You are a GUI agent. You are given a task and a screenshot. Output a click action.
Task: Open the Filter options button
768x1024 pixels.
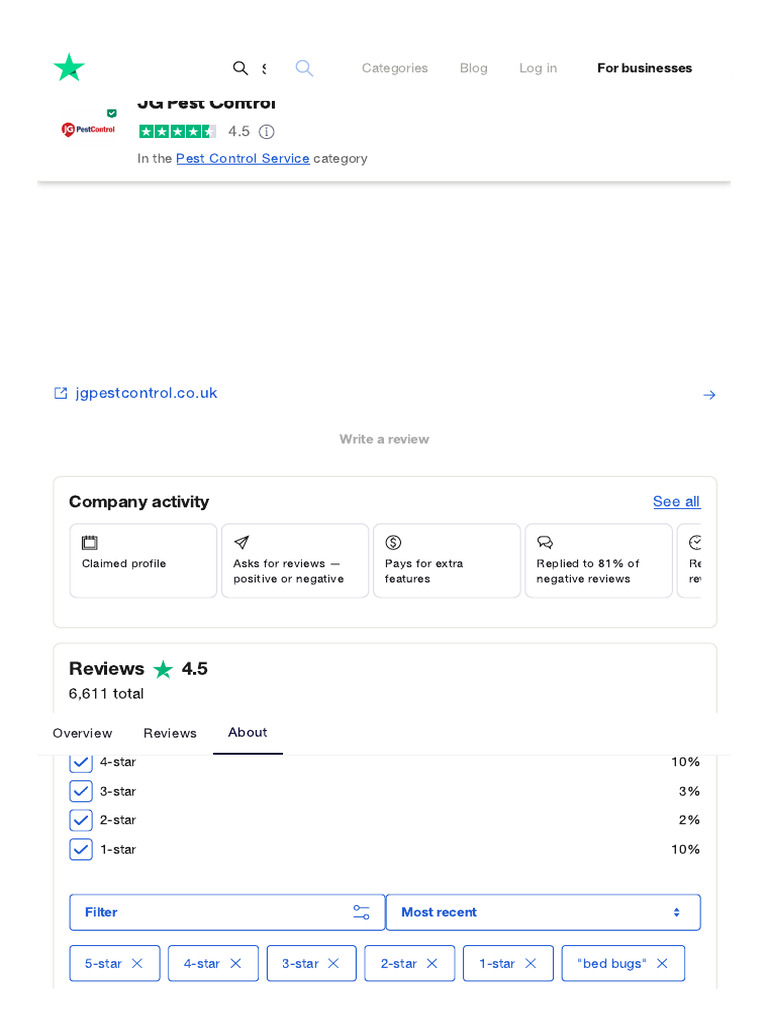(x=227, y=912)
